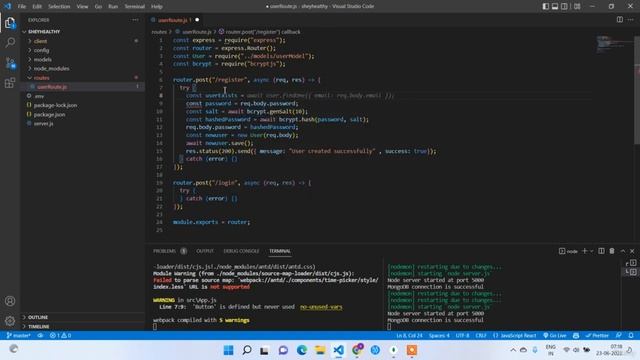Split the terminal
This screenshot has height=360, width=640.
pos(601,251)
